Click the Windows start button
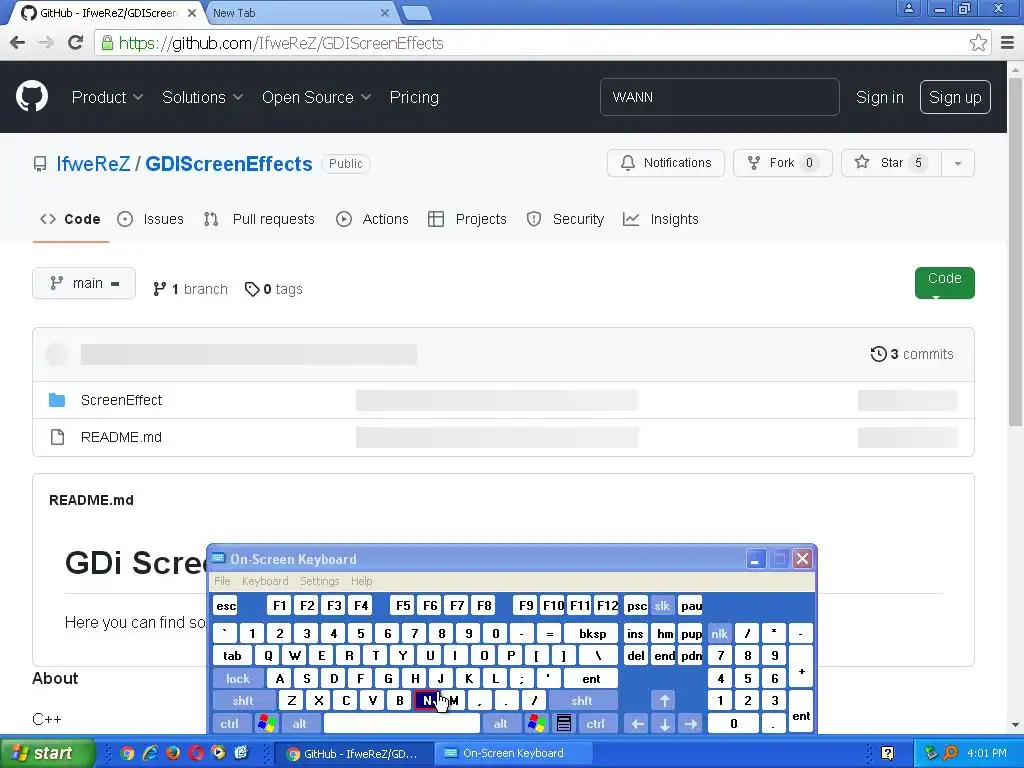1024x768 pixels. 47,753
